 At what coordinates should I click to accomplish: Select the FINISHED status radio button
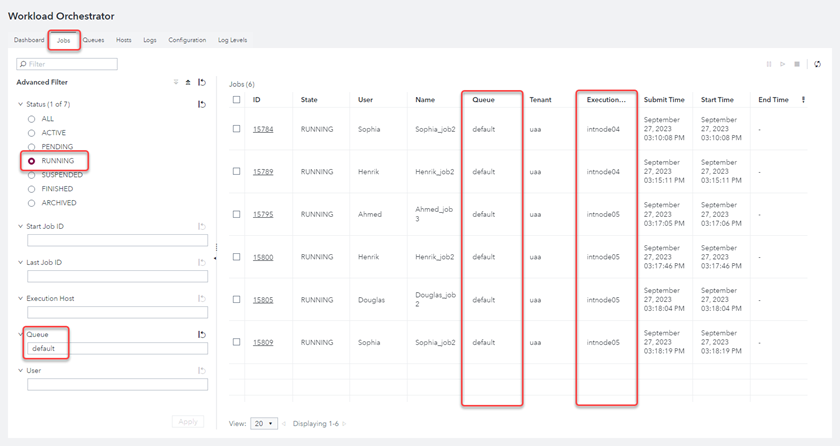(x=32, y=189)
